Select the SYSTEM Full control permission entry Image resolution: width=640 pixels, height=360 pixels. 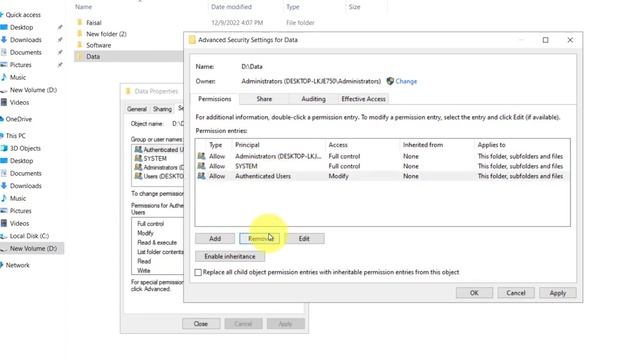click(x=382, y=166)
